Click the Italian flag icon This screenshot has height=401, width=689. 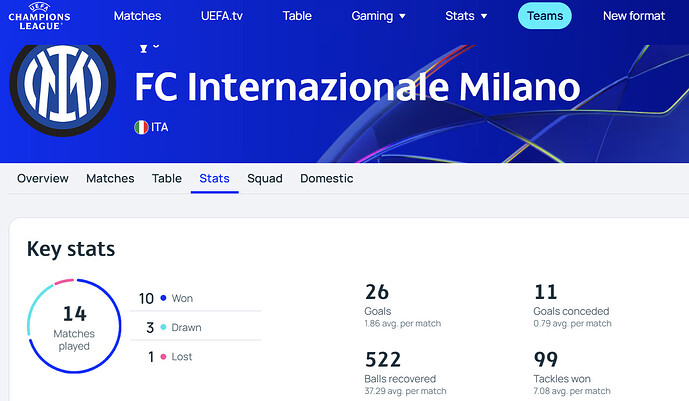[141, 127]
